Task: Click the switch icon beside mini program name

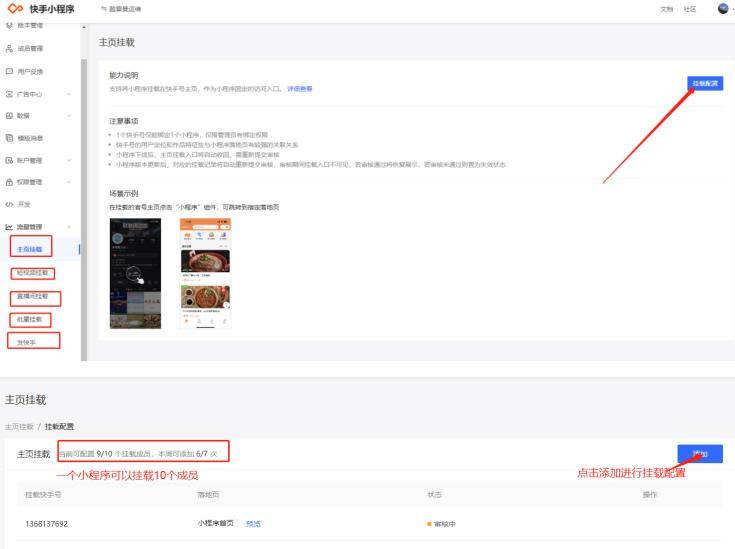Action: pos(104,9)
